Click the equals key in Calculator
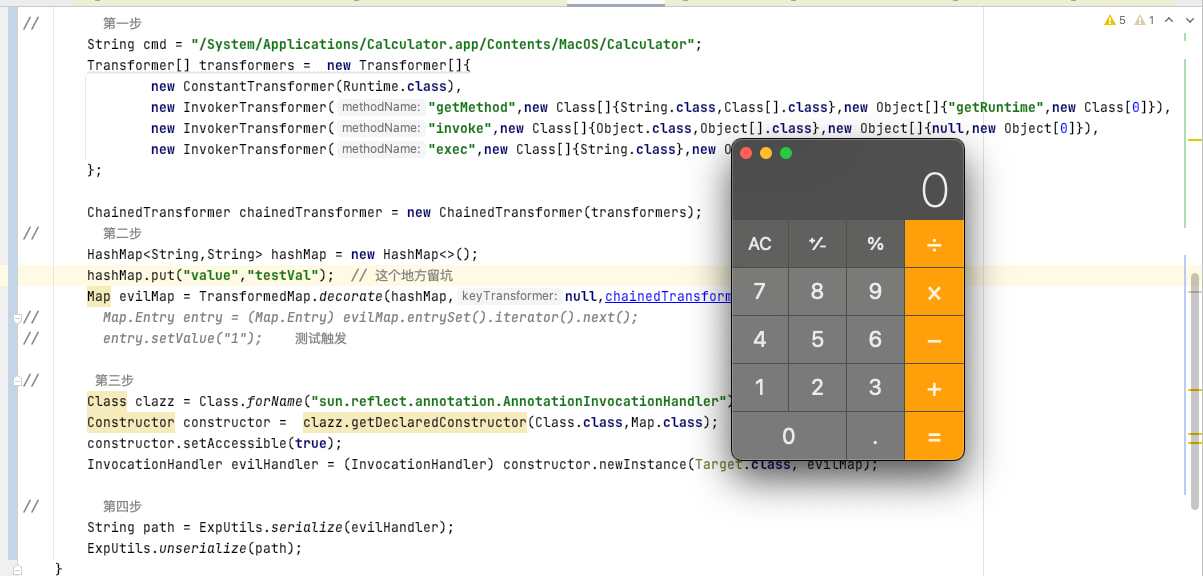The width and height of the screenshot is (1203, 576). (934, 436)
